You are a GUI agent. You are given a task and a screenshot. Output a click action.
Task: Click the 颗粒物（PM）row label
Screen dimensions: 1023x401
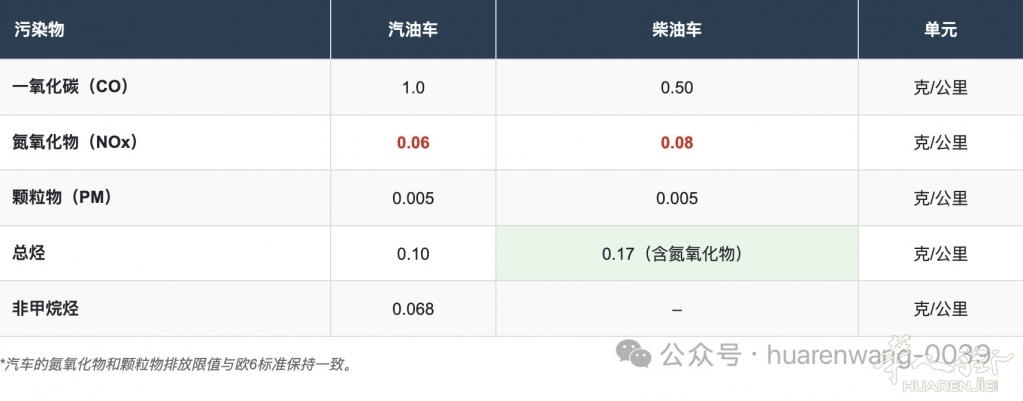click(68, 197)
